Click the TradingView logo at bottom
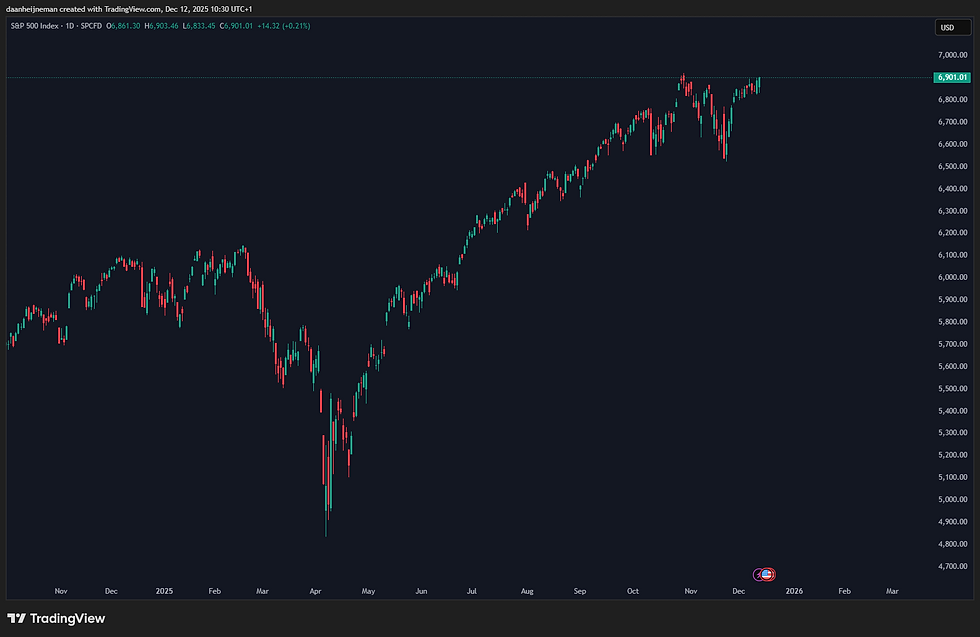Screen dimensions: 980x637 (56, 618)
